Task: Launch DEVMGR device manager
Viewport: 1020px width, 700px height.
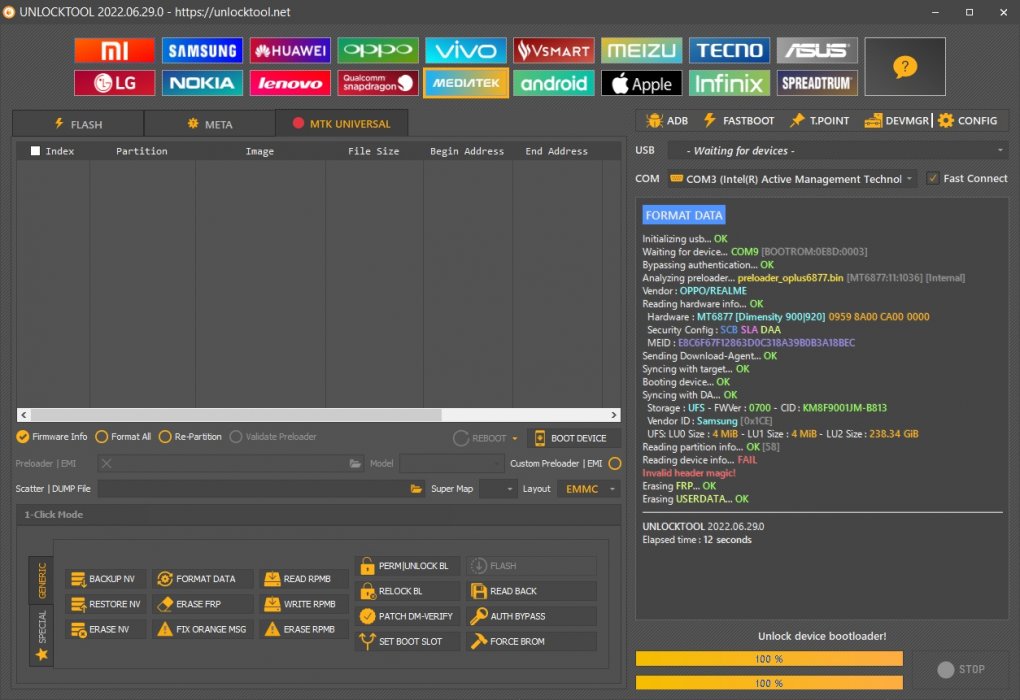Action: click(896, 120)
